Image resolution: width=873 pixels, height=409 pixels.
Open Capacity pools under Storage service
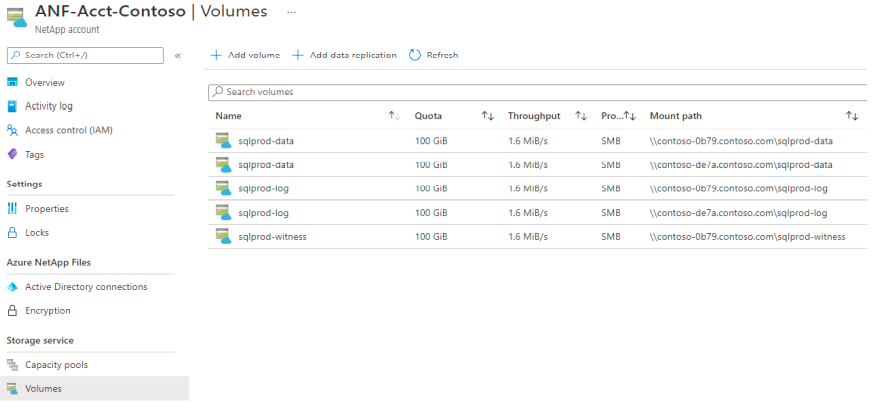tap(56, 365)
